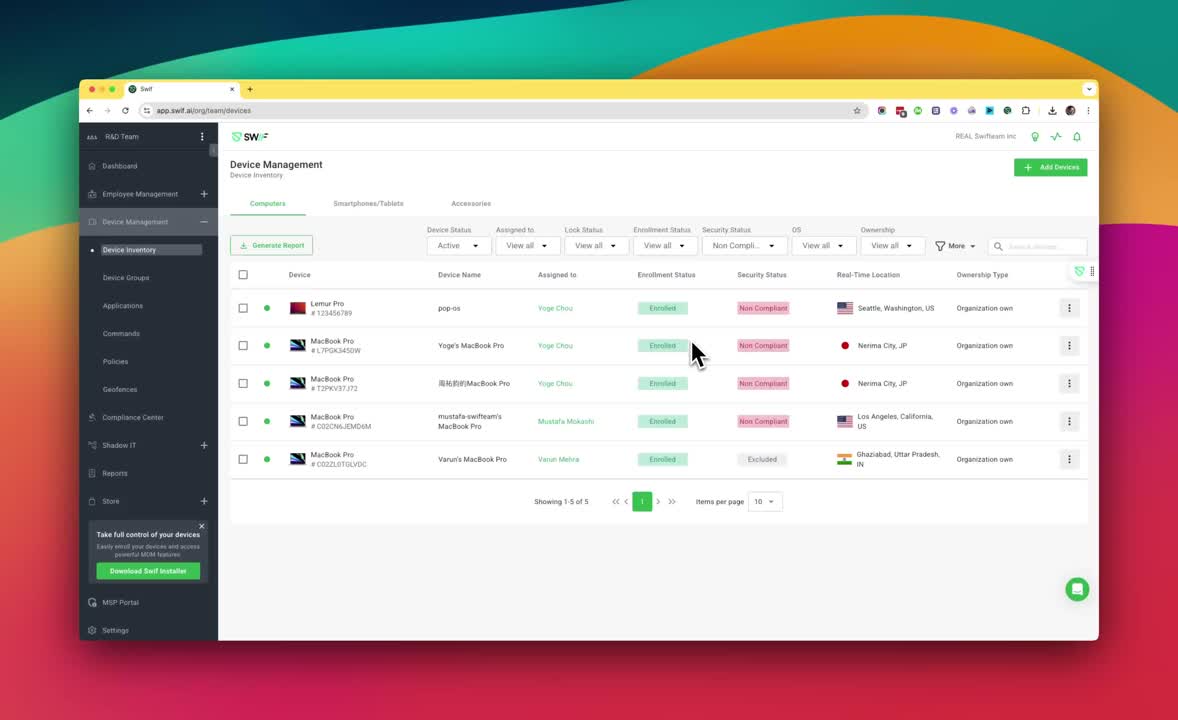The height and width of the screenshot is (720, 1178).
Task: Open the Assigned to filter dropdown
Action: [527, 246]
